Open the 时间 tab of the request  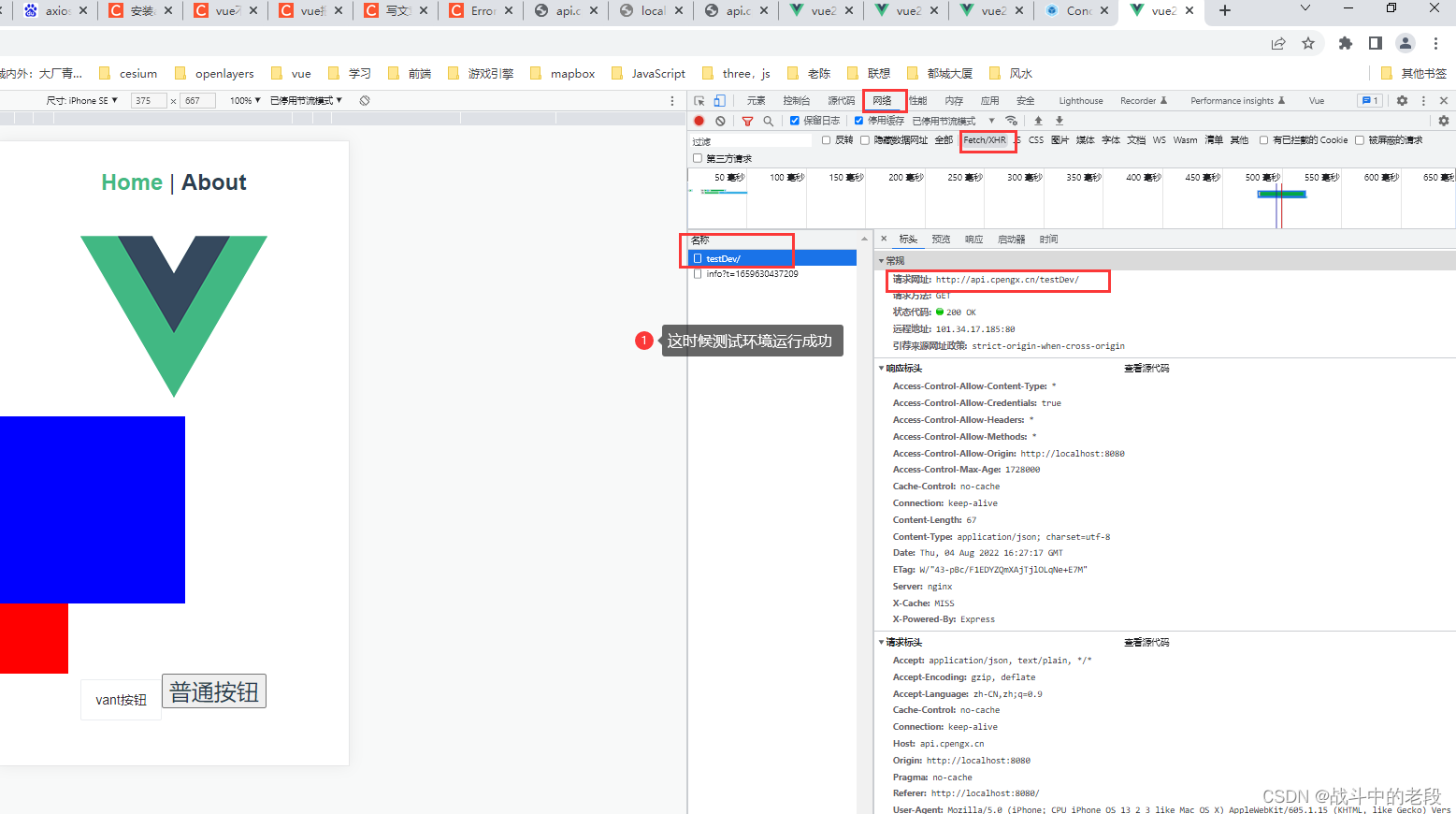click(x=1049, y=240)
